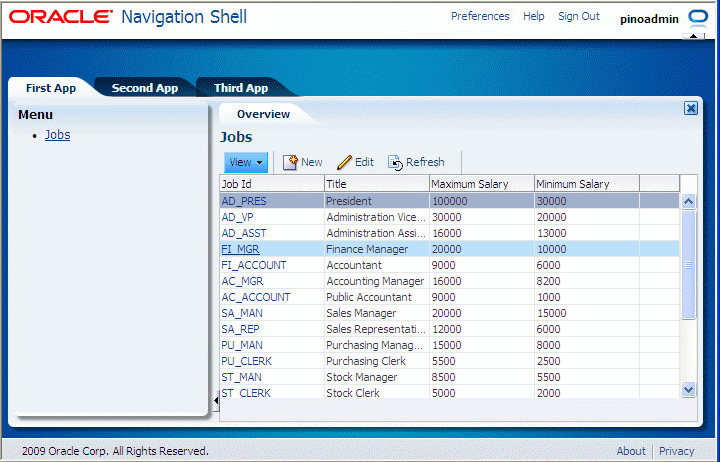Sort by the Job Id column header
The height and width of the screenshot is (462, 720).
pyautogui.click(x=272, y=184)
